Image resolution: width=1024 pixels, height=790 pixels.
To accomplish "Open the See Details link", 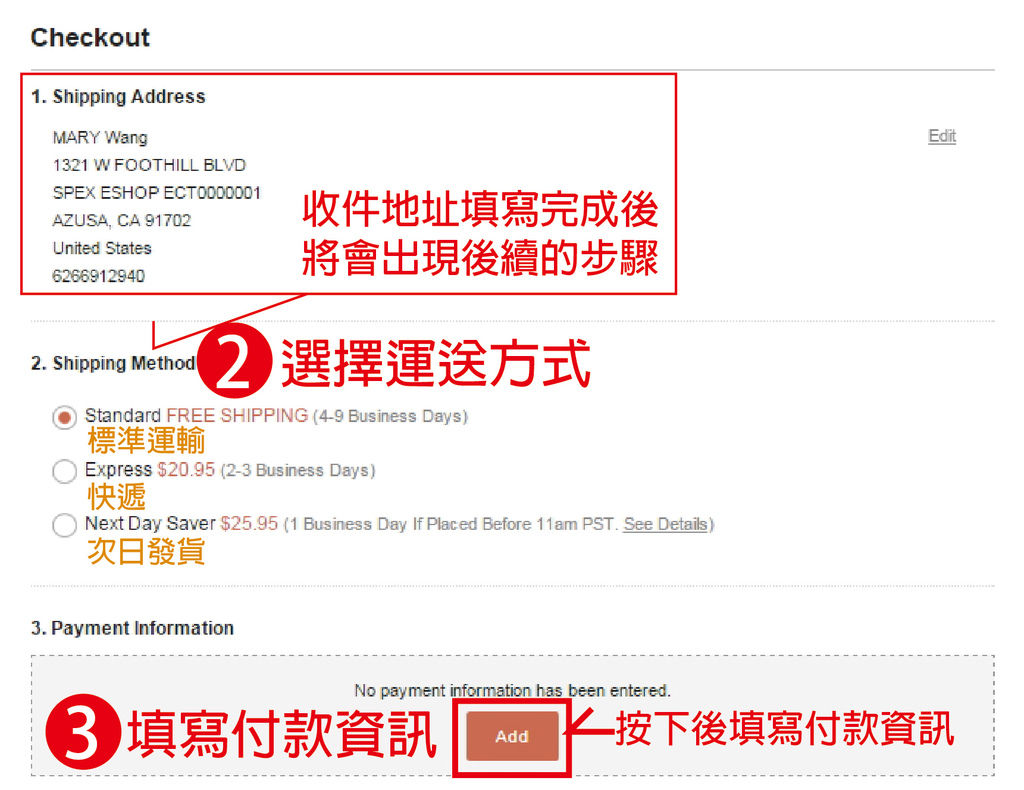I will 665,524.
